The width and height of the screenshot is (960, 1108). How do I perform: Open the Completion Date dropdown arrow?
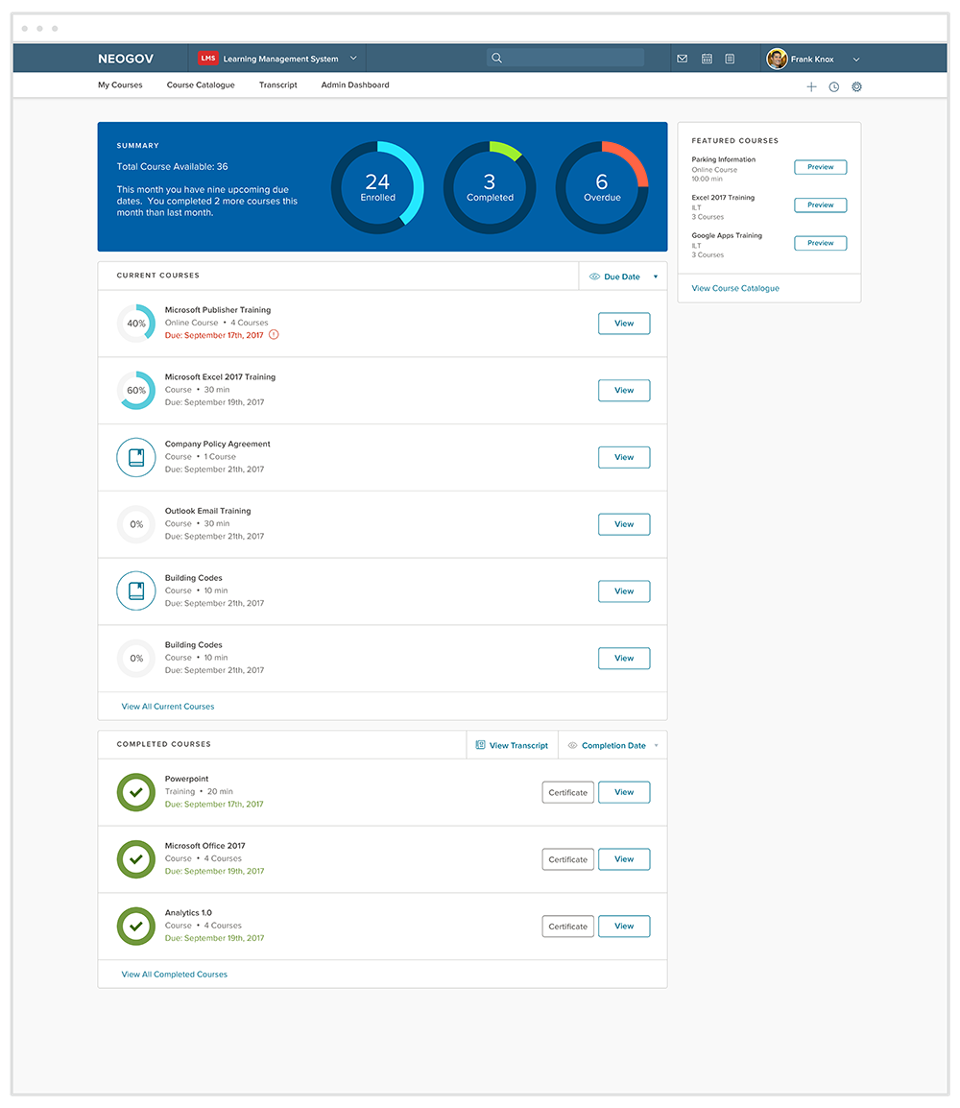(656, 745)
